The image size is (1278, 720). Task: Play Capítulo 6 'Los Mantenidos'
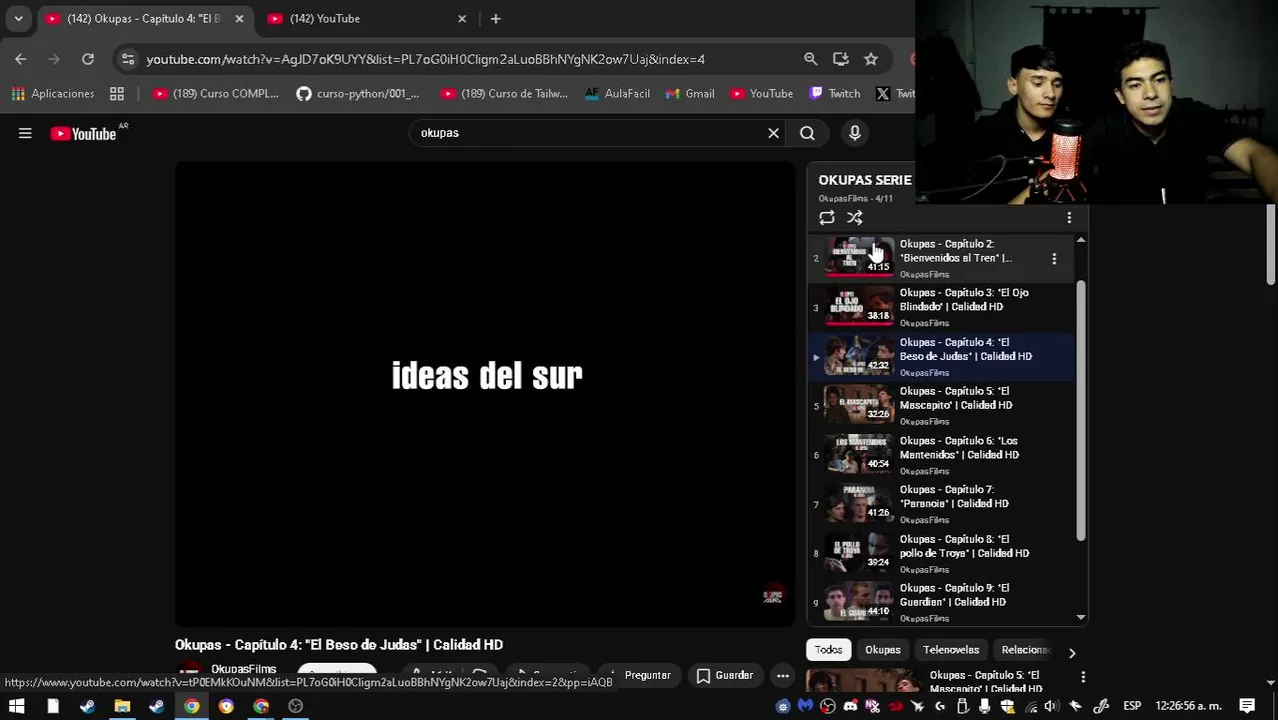pyautogui.click(x=940, y=455)
